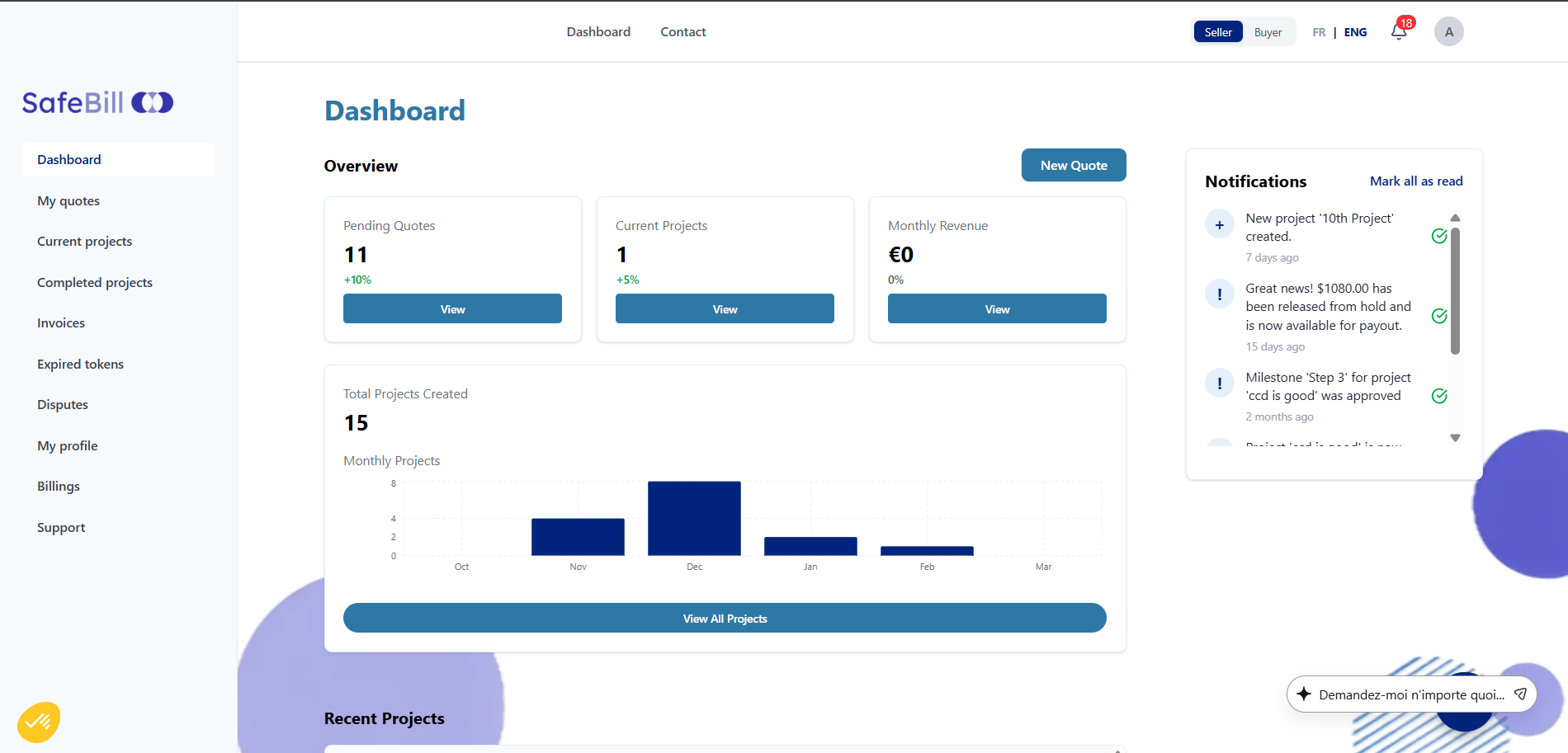Click the '7 days ago' timestamp
Viewport: 1568px width, 753px height.
pos(1272,257)
